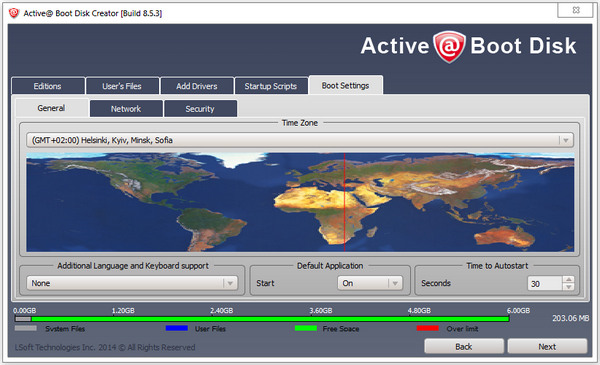The image size is (600, 365).
Task: Click the gray System Files legend swatch
Action: pyautogui.click(x=26, y=328)
